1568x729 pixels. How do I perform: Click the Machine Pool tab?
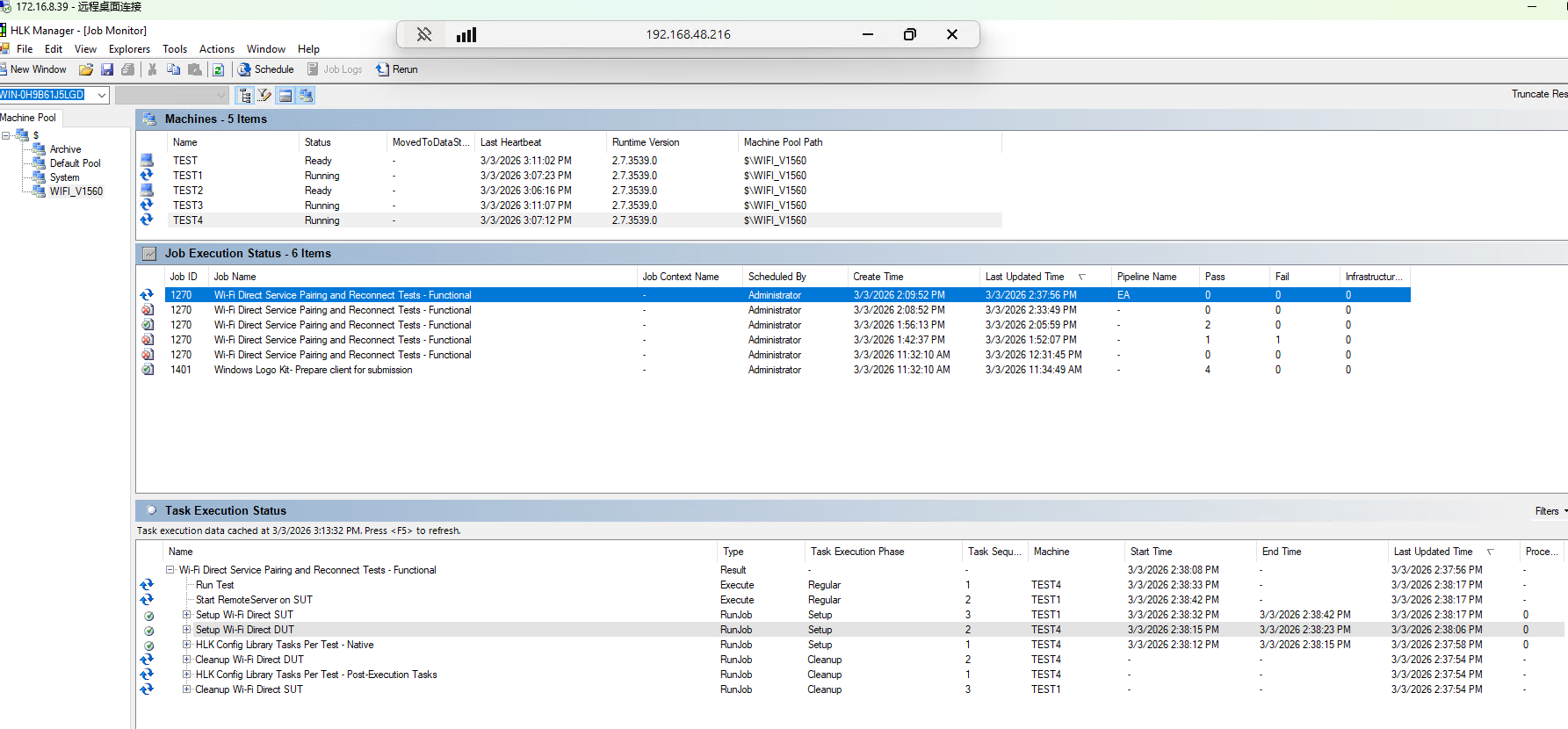[x=29, y=118]
